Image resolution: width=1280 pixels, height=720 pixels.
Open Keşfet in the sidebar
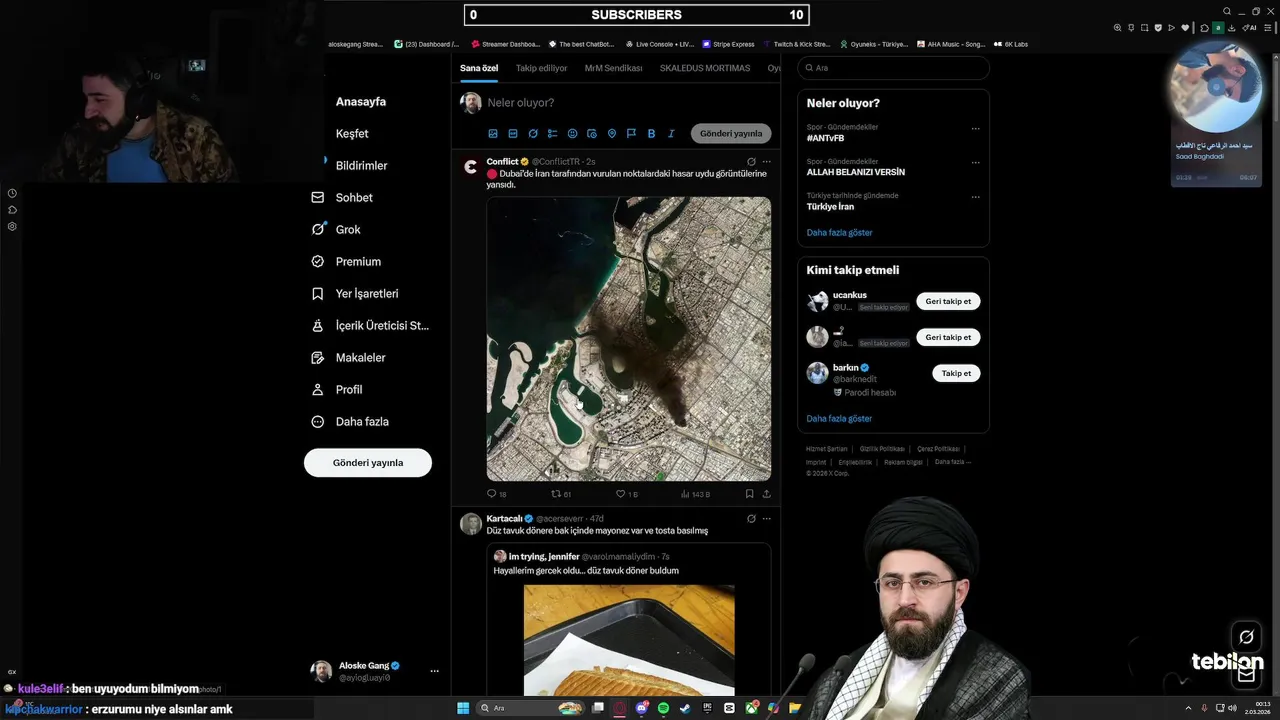(x=352, y=134)
